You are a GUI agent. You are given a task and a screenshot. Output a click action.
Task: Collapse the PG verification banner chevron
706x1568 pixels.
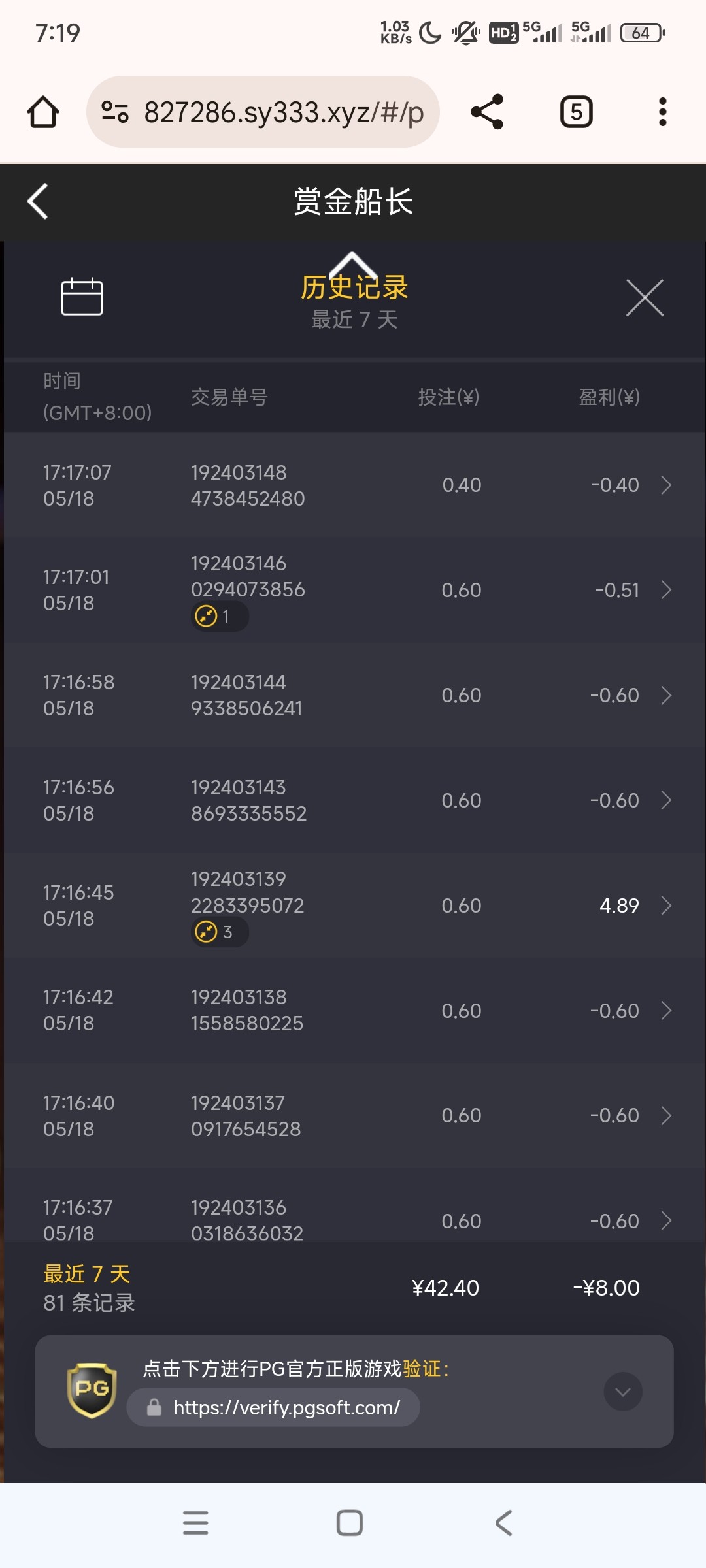pos(622,1392)
